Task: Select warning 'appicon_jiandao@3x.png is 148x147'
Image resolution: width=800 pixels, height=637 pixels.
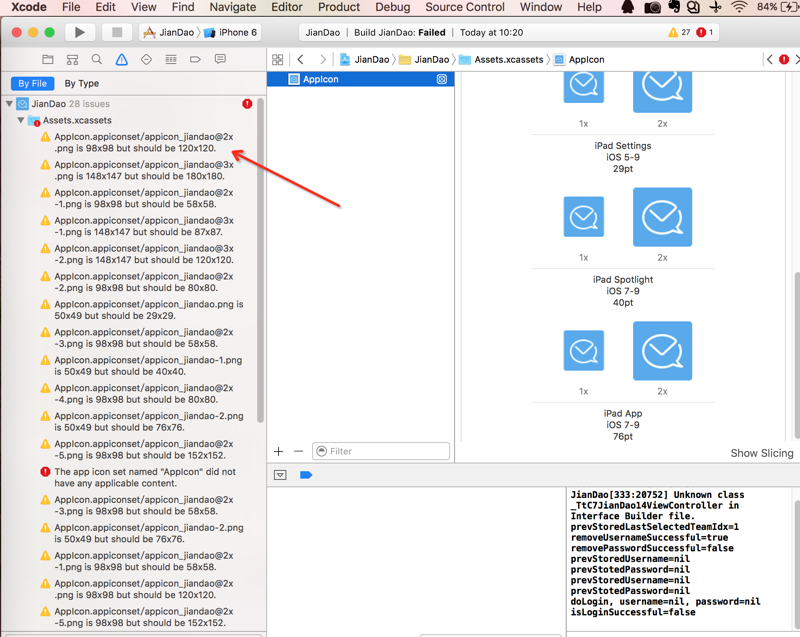Action: coord(138,170)
